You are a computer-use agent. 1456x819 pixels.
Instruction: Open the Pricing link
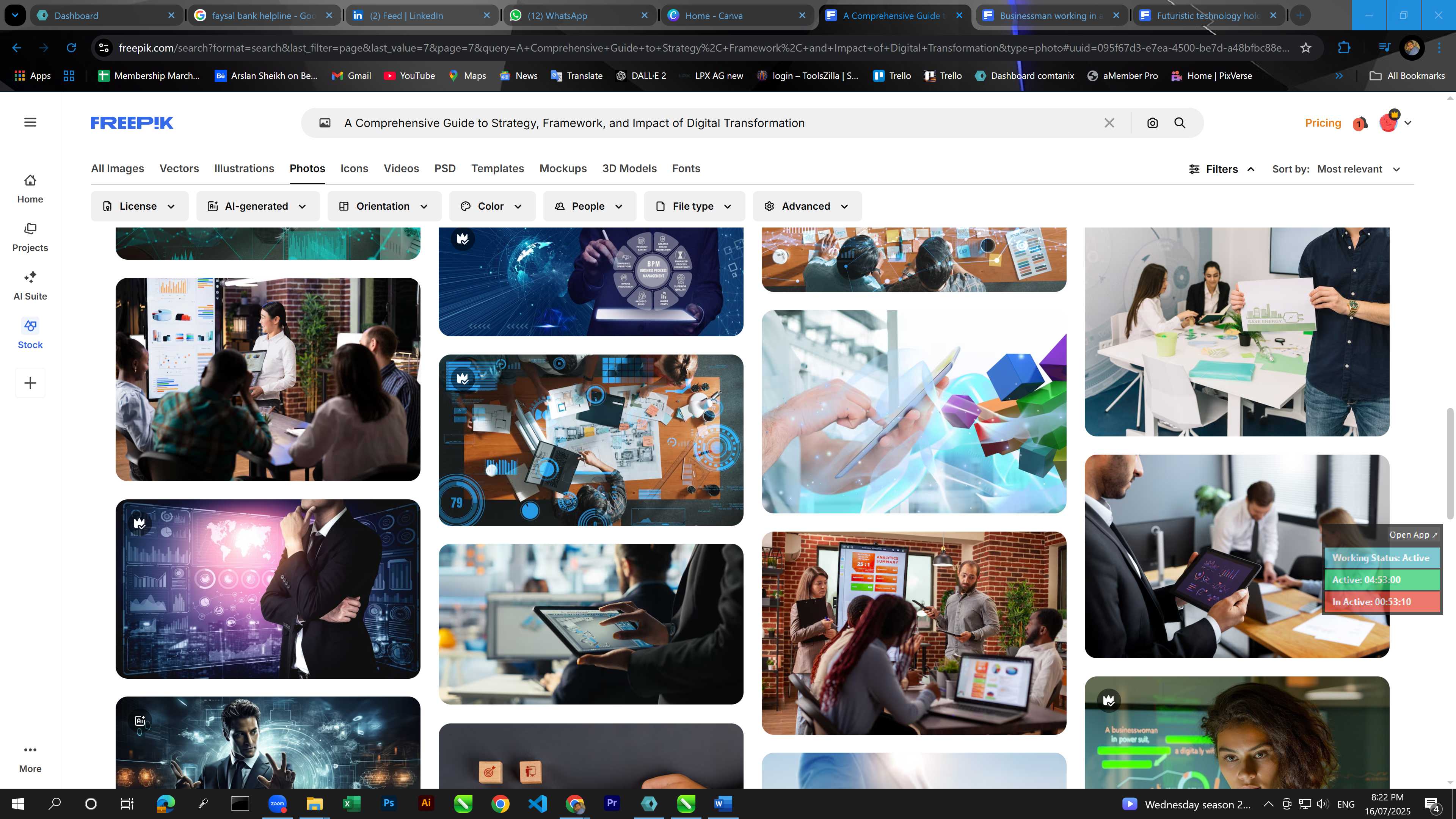tap(1323, 122)
